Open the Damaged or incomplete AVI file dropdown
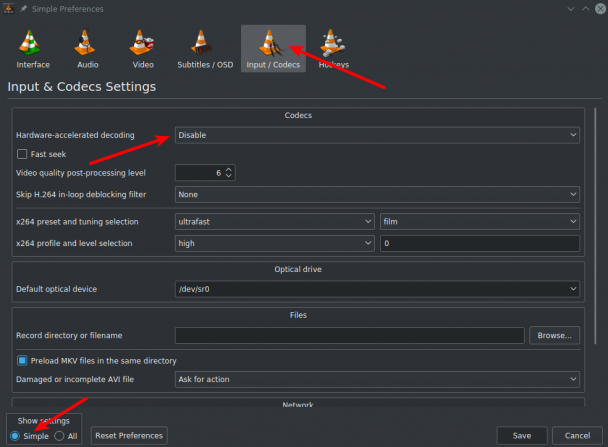Image resolution: width=608 pixels, height=447 pixels. pos(377,379)
